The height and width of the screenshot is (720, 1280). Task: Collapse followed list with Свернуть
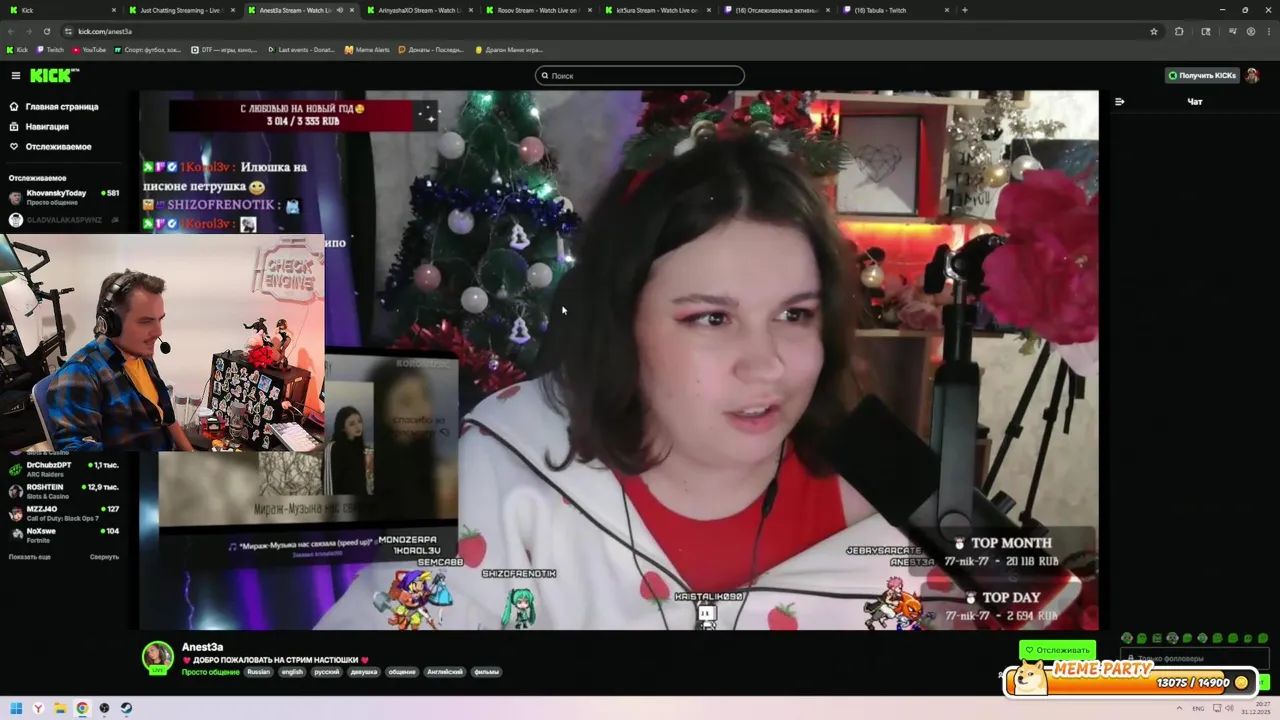click(x=104, y=557)
